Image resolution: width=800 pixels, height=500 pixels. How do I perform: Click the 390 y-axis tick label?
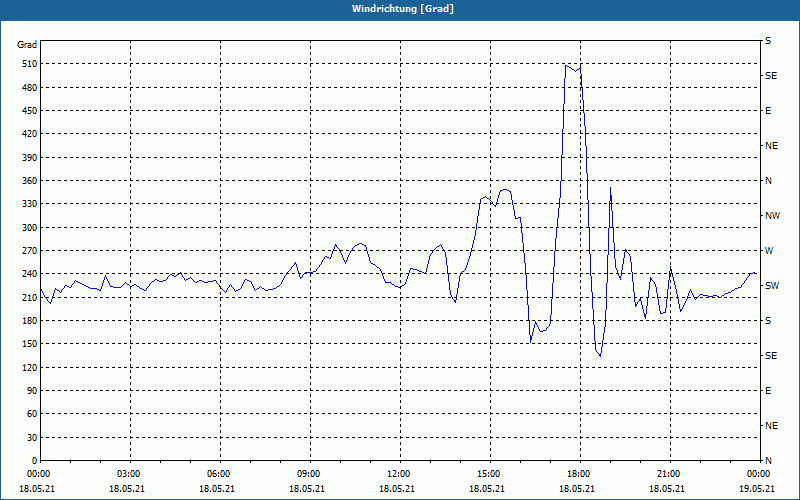30,157
